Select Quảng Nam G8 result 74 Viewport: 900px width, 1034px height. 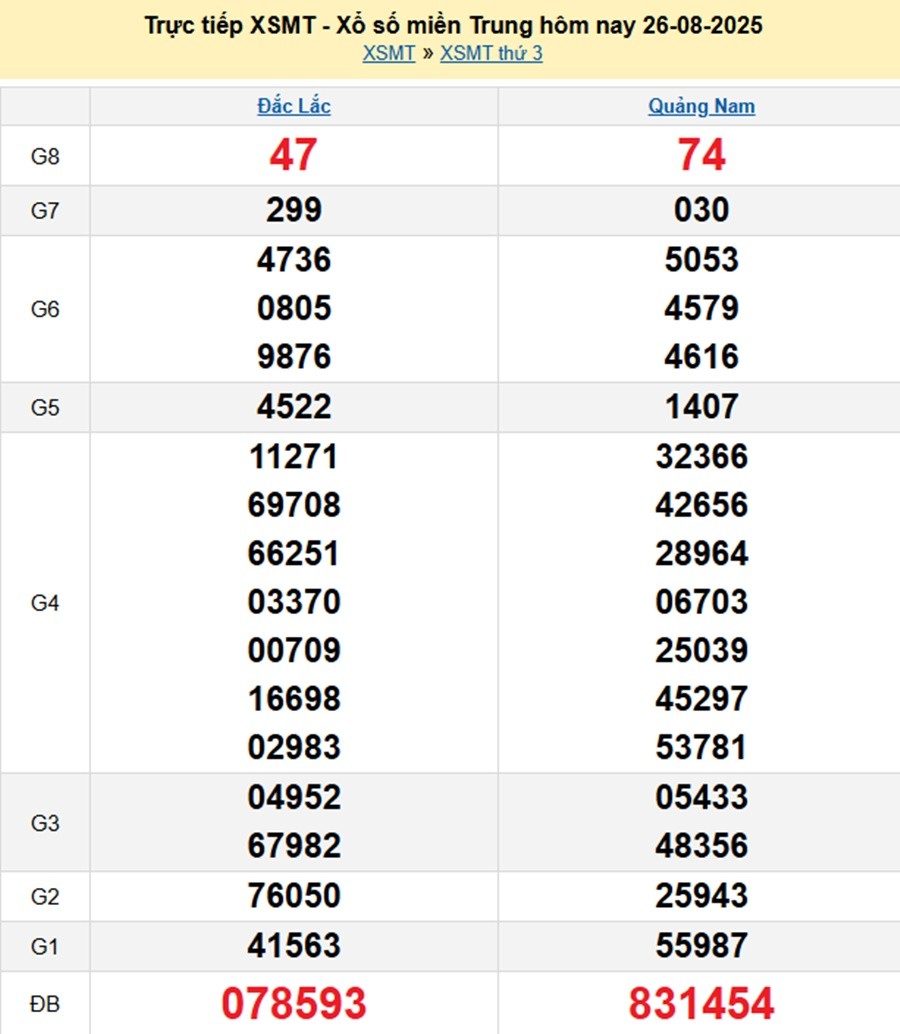click(x=701, y=155)
